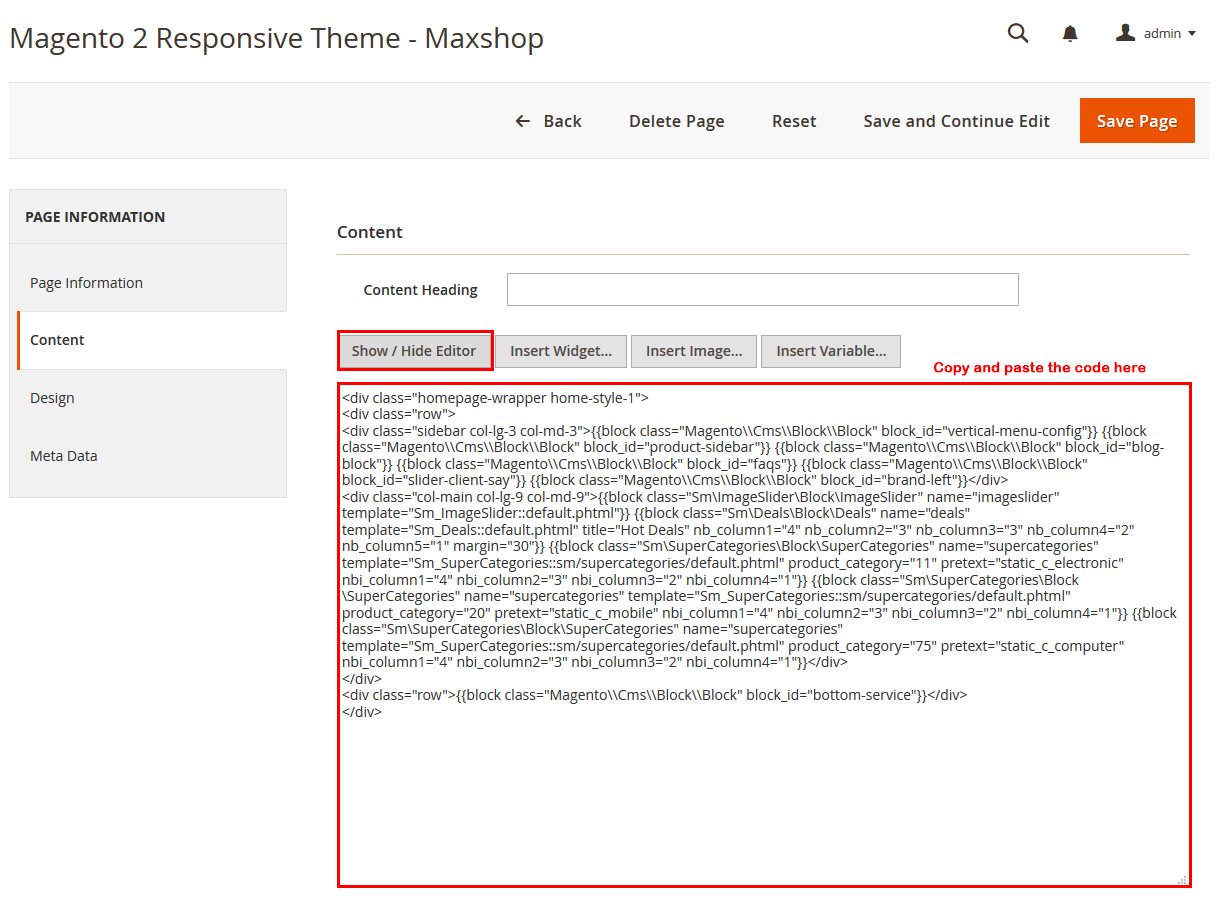View notifications bell icon
The width and height of the screenshot is (1217, 903).
pos(1070,34)
